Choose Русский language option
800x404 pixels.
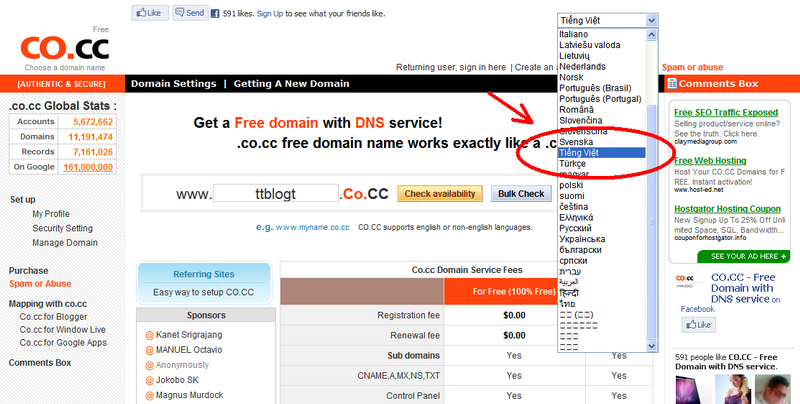click(x=575, y=228)
